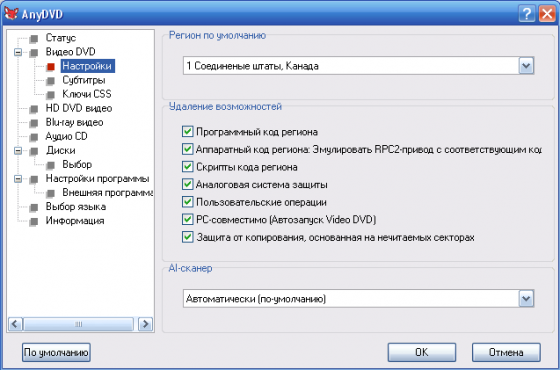Screen dimensions: 560x370
Task: Select HD DVD видео tree entry
Action: [79, 108]
